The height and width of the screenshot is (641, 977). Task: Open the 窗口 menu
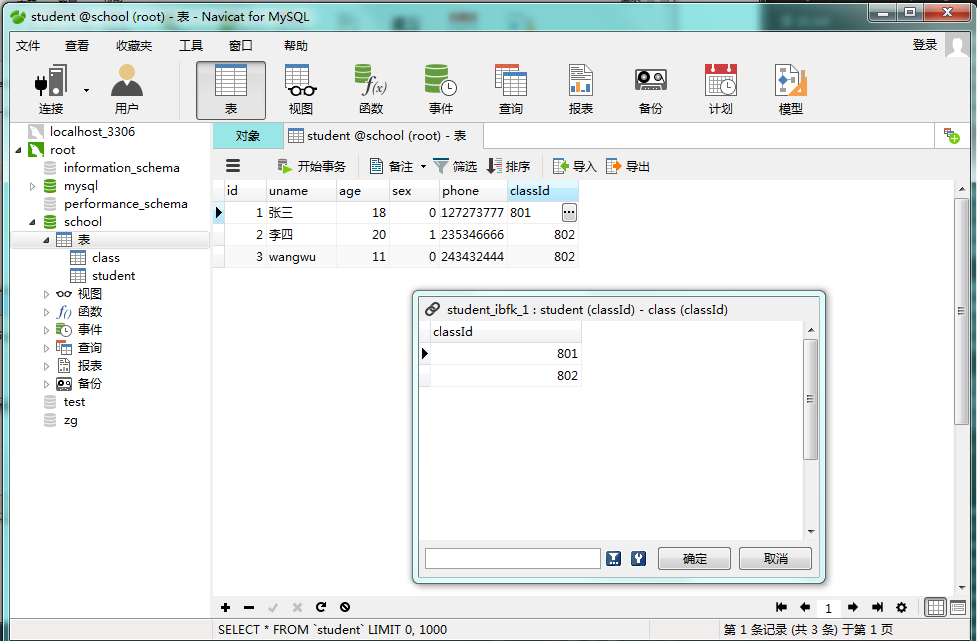[x=241, y=45]
